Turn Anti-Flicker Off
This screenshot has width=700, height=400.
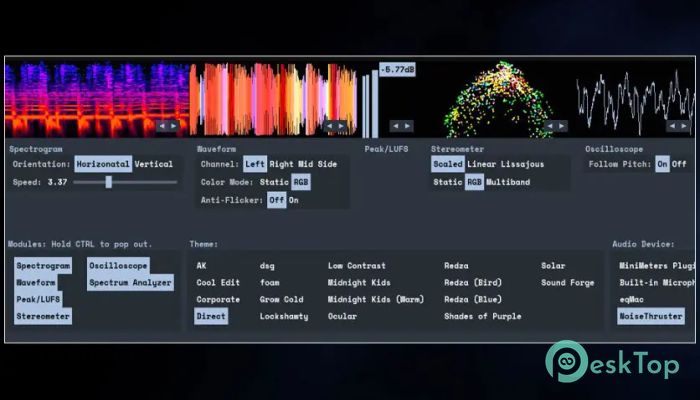coord(277,200)
